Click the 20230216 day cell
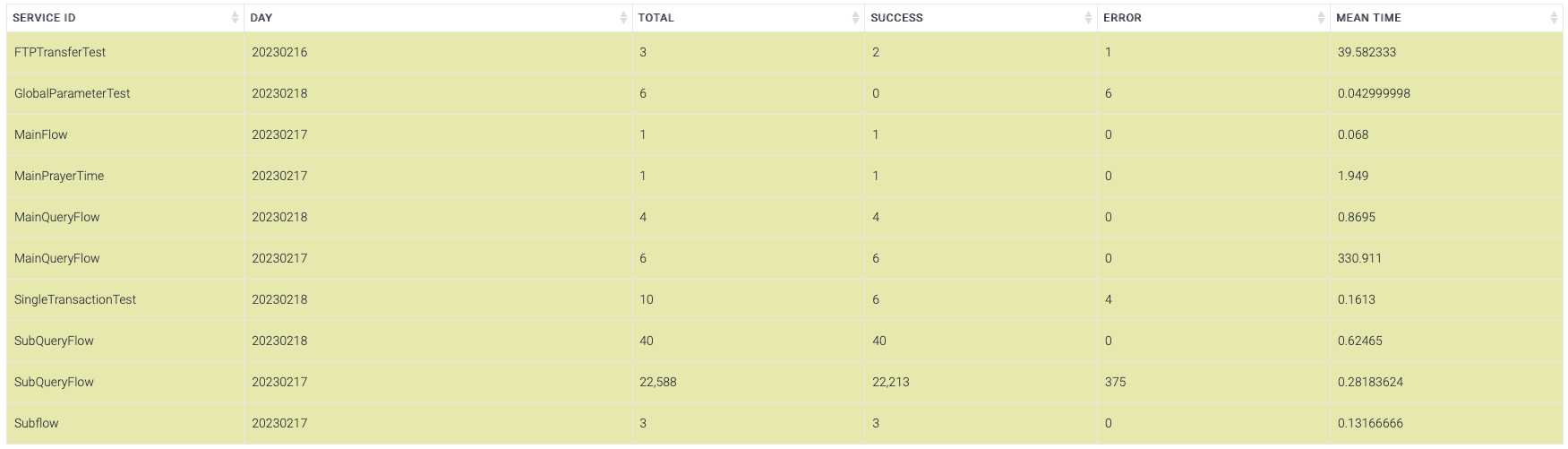 click(x=279, y=52)
